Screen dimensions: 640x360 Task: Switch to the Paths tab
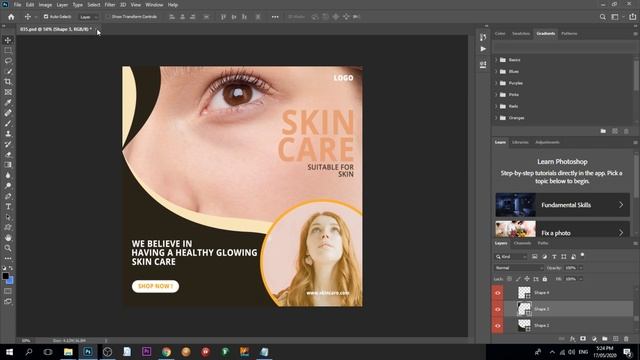[543, 243]
